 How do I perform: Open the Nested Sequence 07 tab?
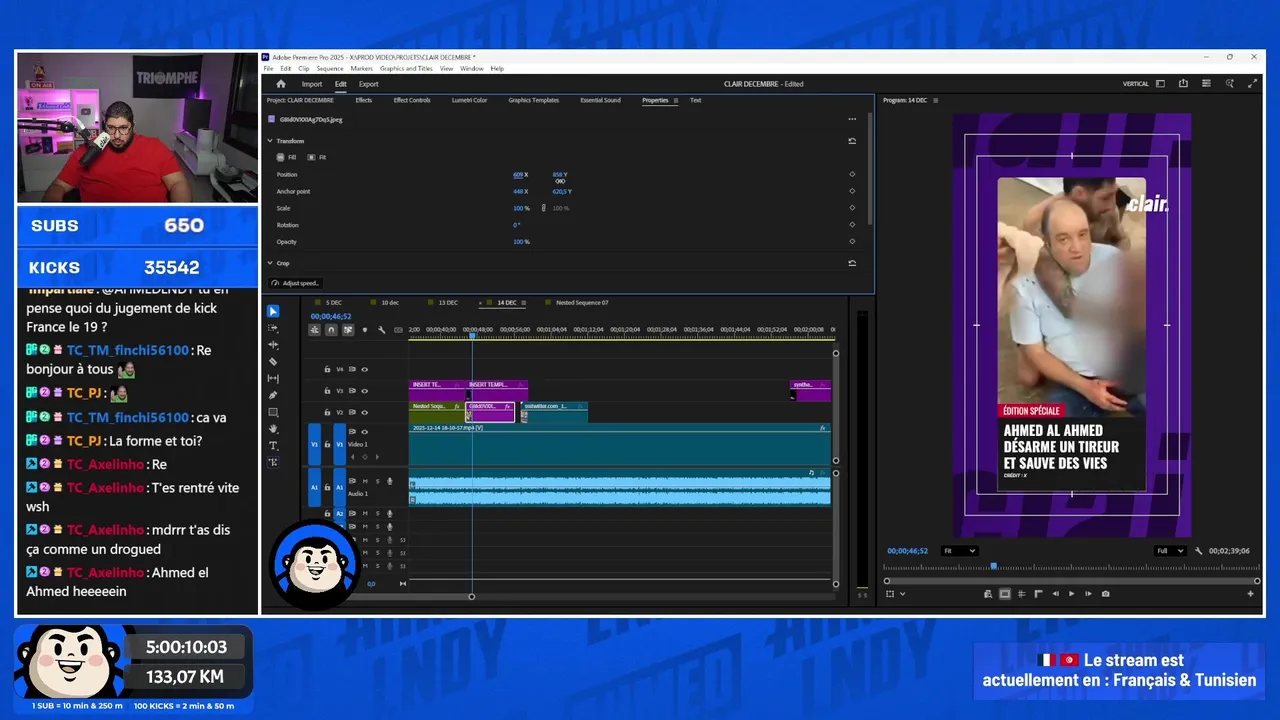tap(582, 303)
